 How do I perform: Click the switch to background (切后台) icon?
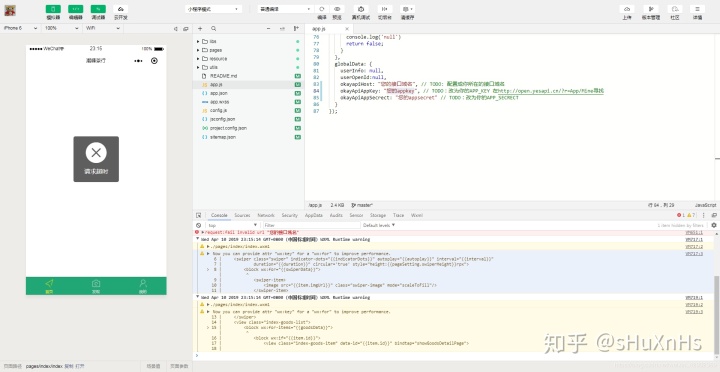pos(385,9)
